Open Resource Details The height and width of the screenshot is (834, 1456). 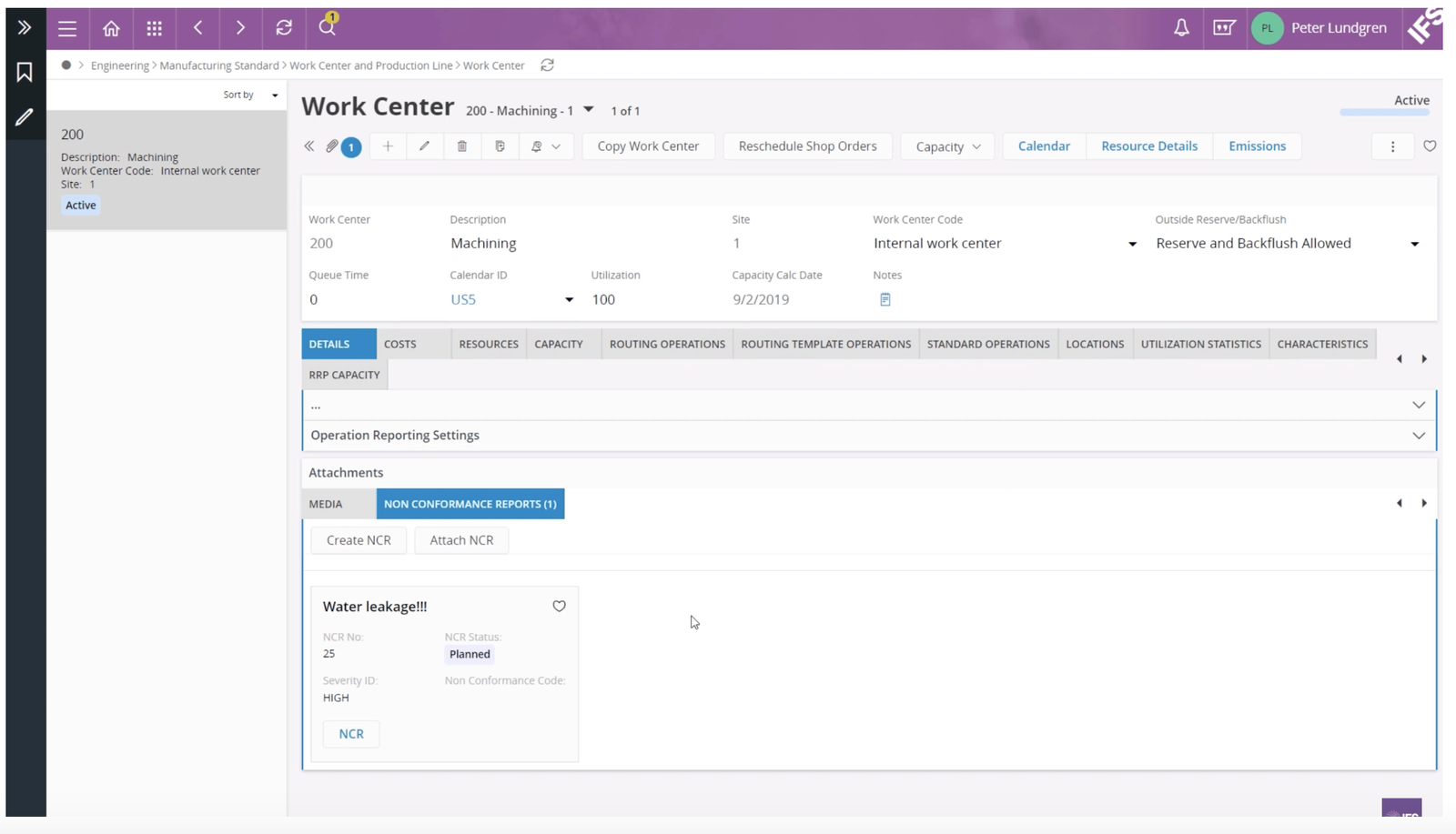click(x=1149, y=146)
